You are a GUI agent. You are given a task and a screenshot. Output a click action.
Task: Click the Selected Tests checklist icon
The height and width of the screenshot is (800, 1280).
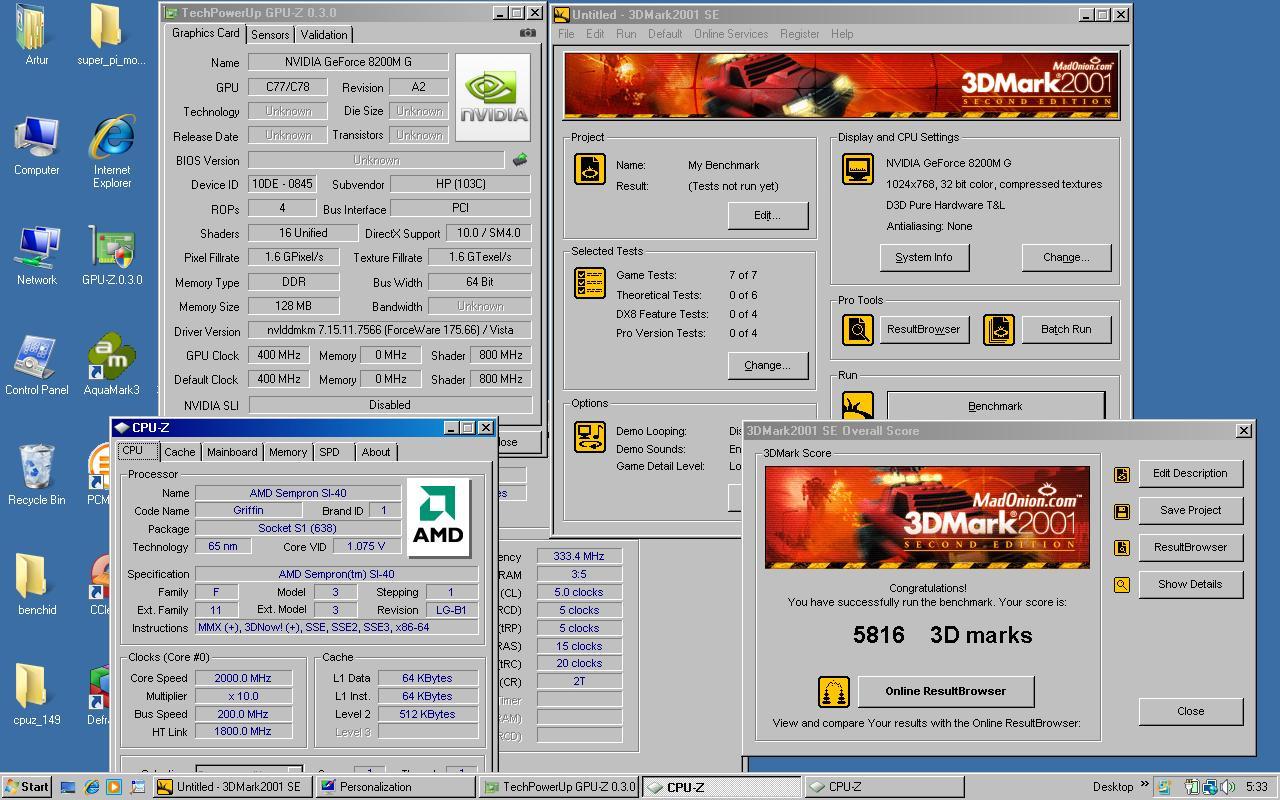point(590,283)
